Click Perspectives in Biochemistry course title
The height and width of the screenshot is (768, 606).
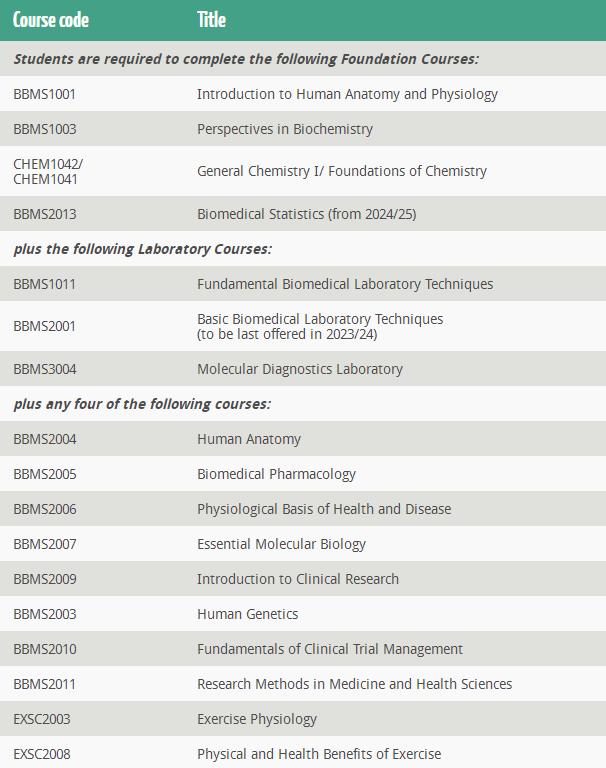click(x=285, y=129)
